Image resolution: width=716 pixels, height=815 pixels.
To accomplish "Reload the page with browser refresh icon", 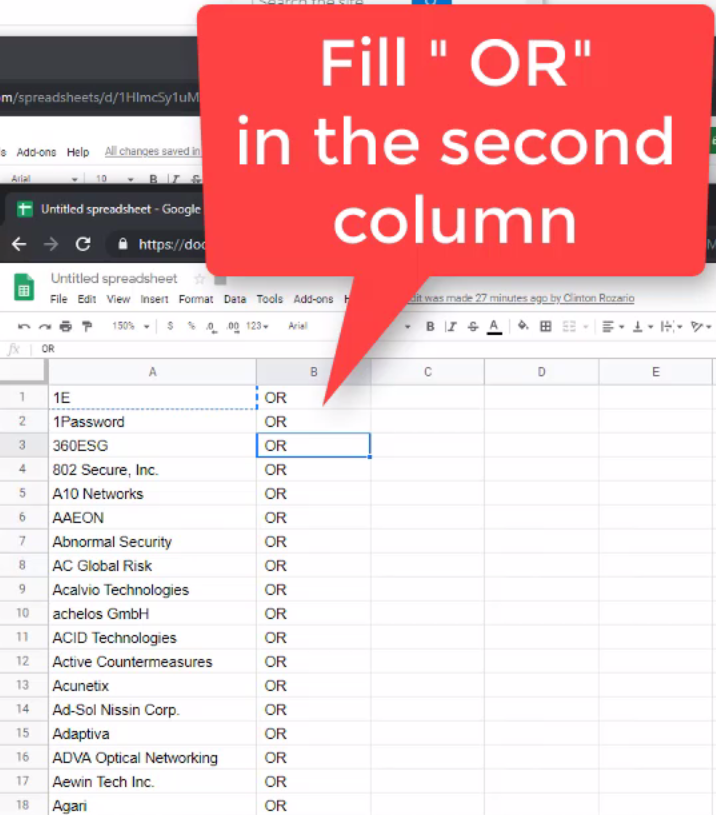I will 83,244.
